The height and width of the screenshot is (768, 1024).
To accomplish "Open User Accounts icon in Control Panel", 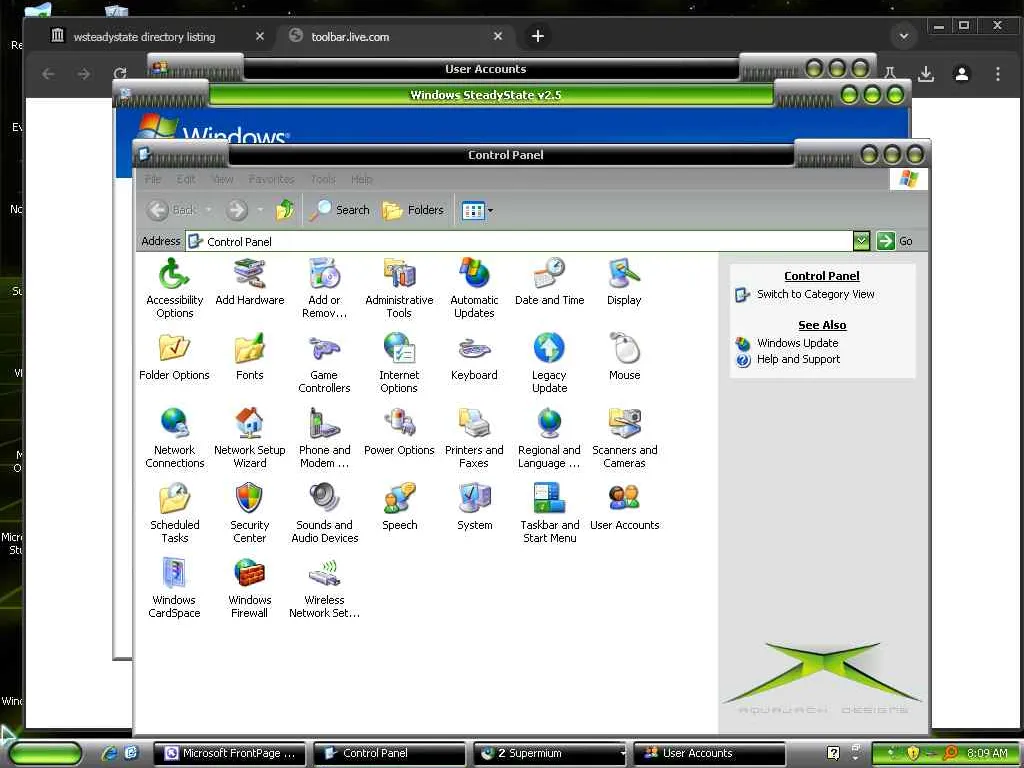I will [x=624, y=507].
